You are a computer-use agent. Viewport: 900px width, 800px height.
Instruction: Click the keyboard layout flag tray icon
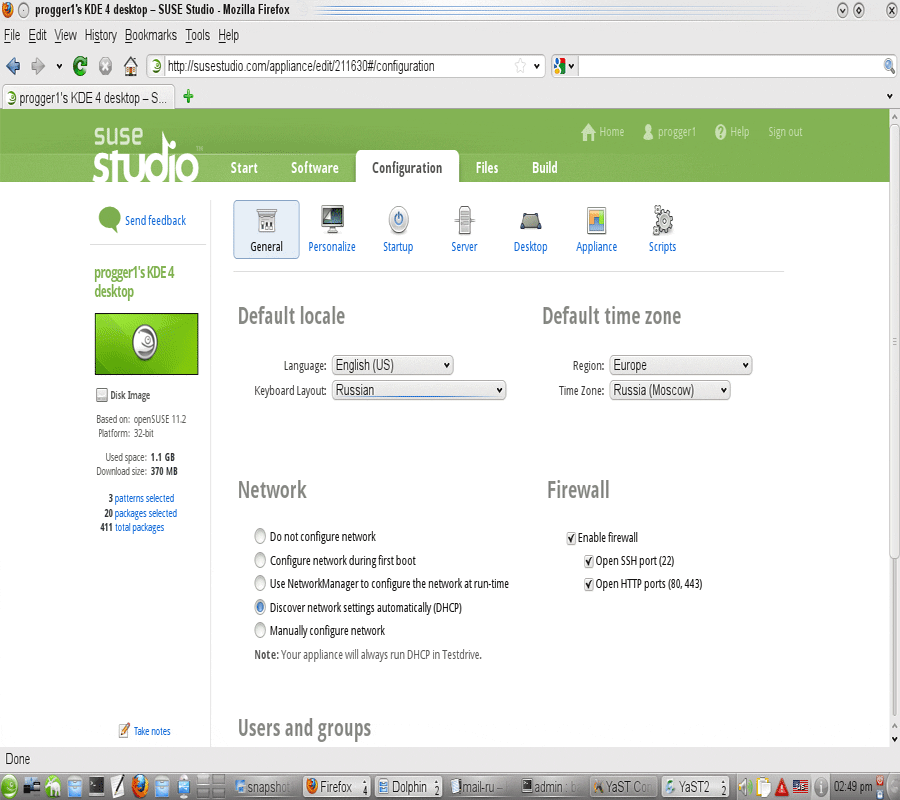point(800,787)
